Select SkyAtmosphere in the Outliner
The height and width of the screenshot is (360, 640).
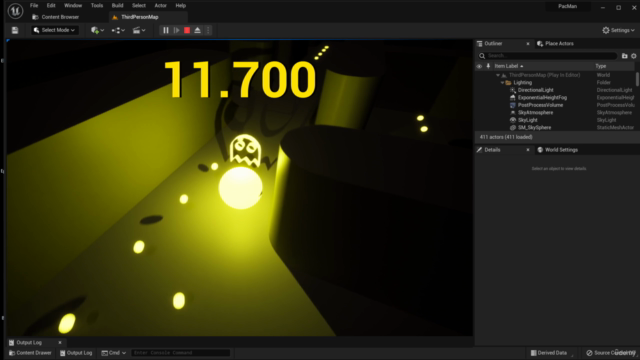click(536, 113)
